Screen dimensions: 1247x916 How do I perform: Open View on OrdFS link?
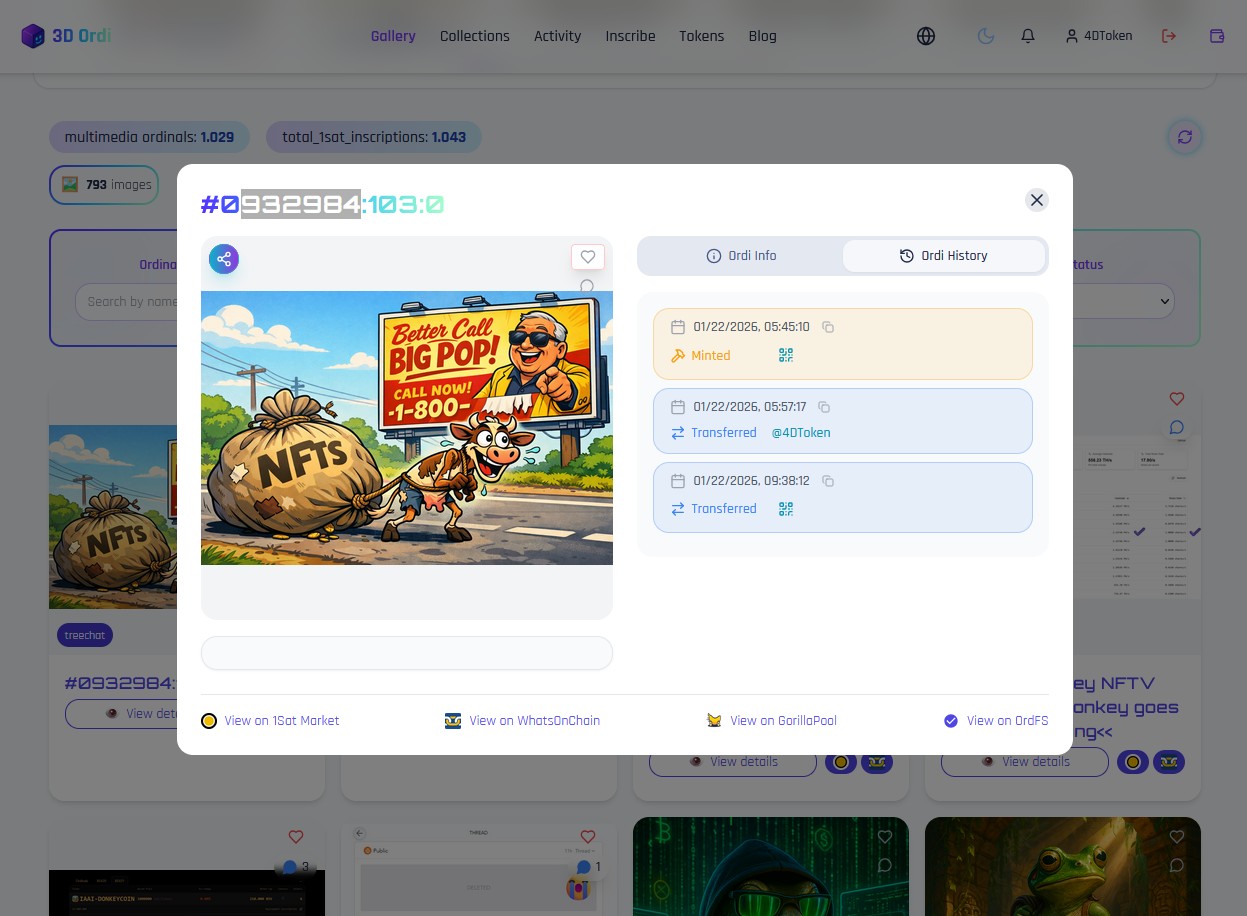point(996,721)
